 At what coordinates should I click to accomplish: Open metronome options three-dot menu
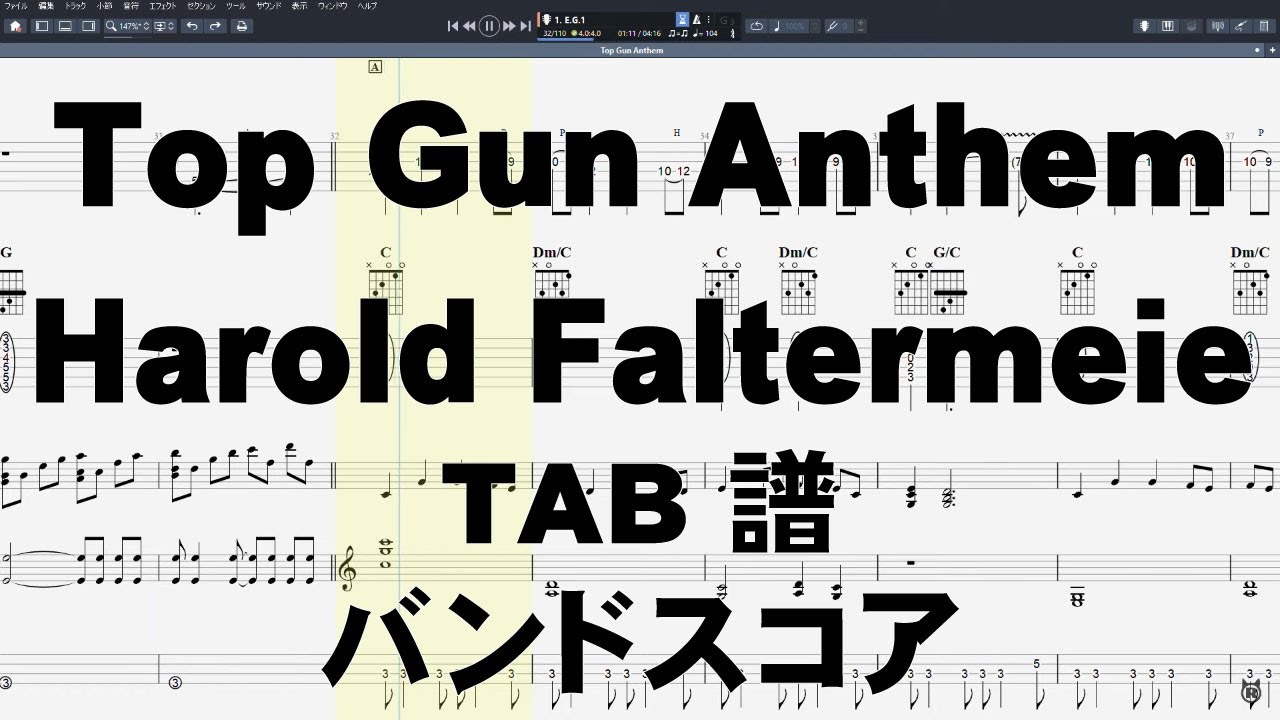709,19
